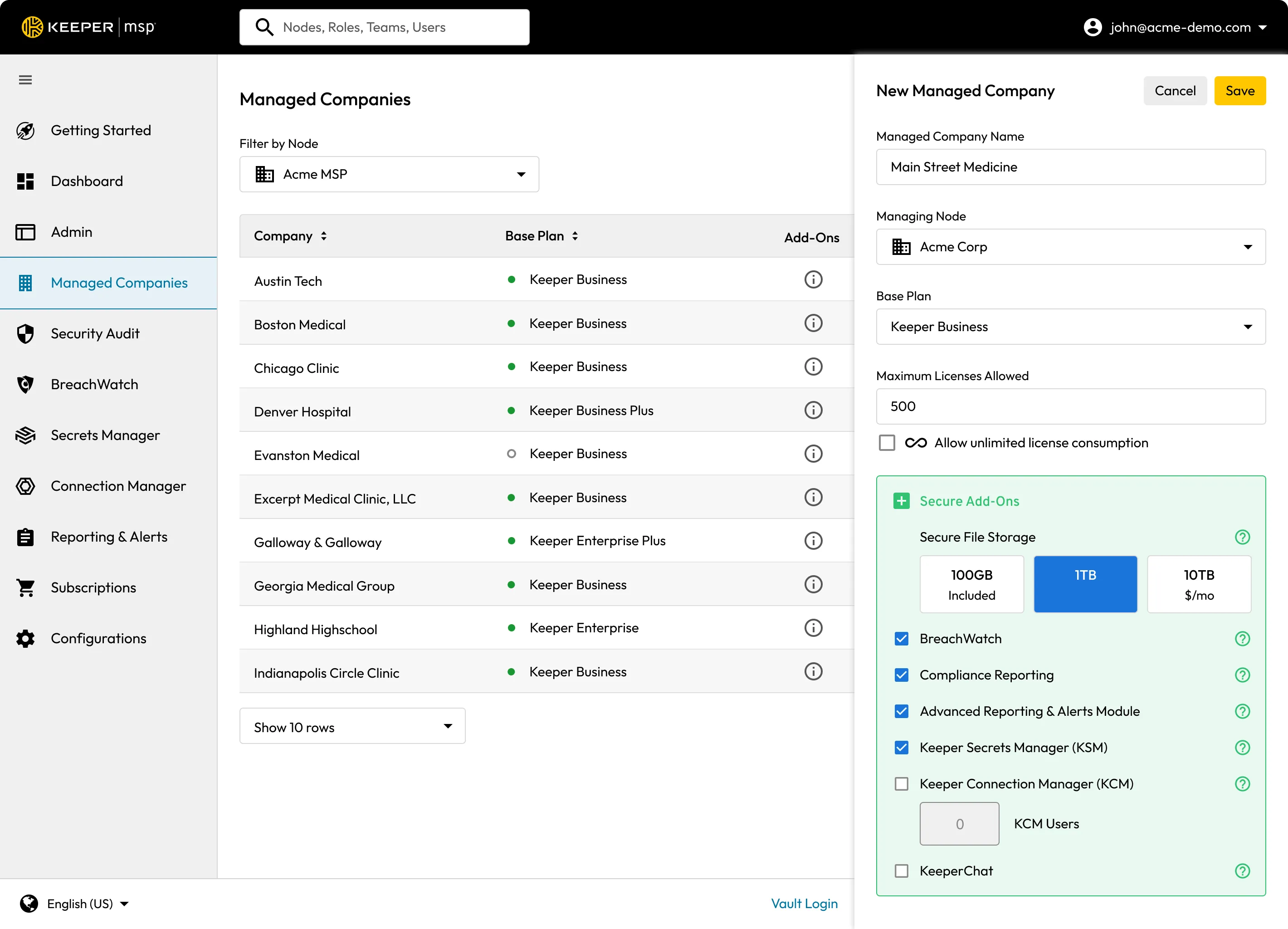Click help icon beside KeeperChat
This screenshot has height=929, width=1288.
coord(1242,871)
